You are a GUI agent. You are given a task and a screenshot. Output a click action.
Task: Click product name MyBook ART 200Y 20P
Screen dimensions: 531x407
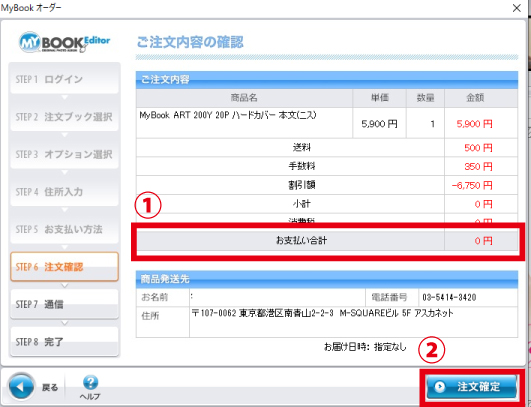tap(228, 115)
